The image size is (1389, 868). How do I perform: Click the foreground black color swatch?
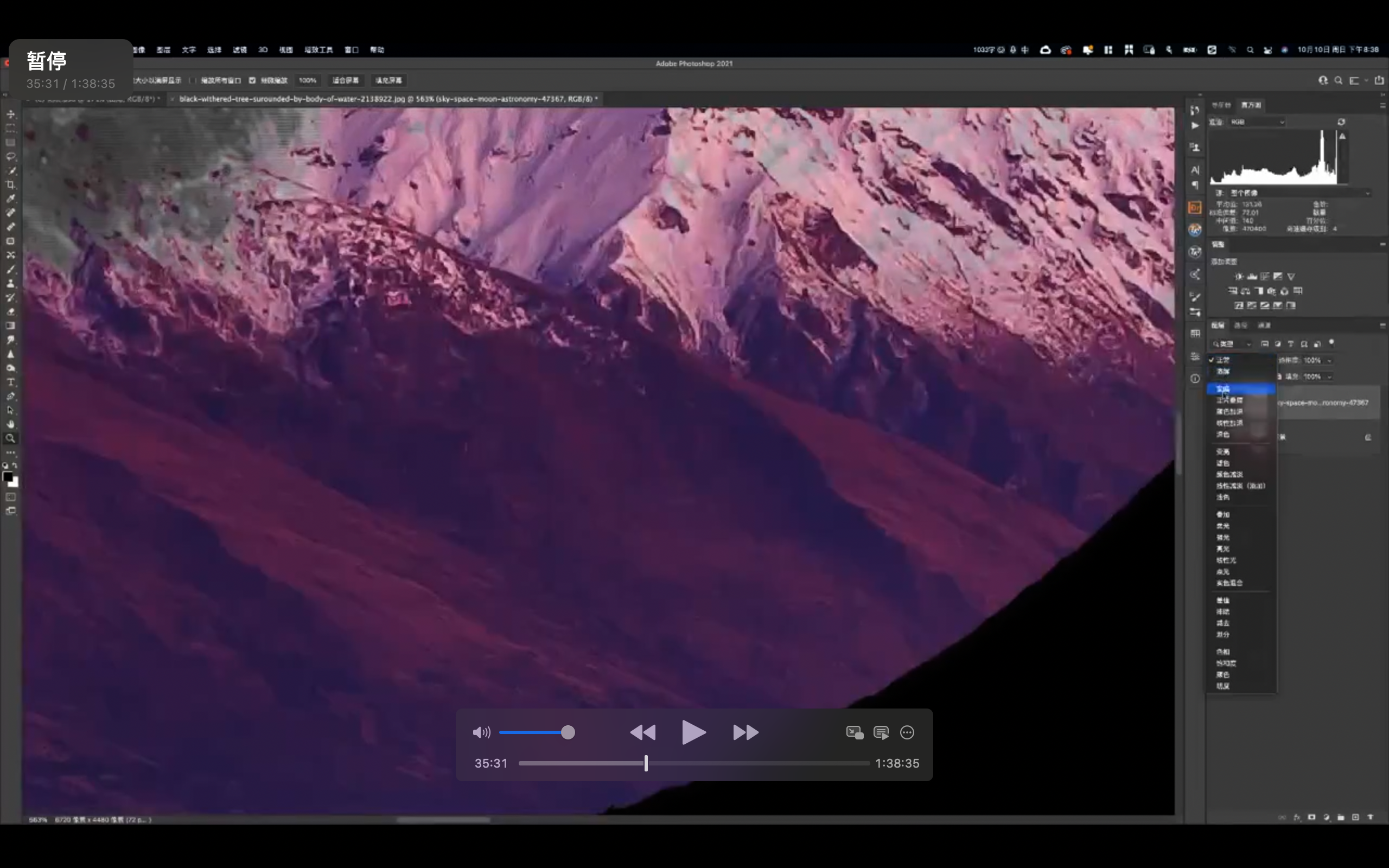(x=8, y=477)
